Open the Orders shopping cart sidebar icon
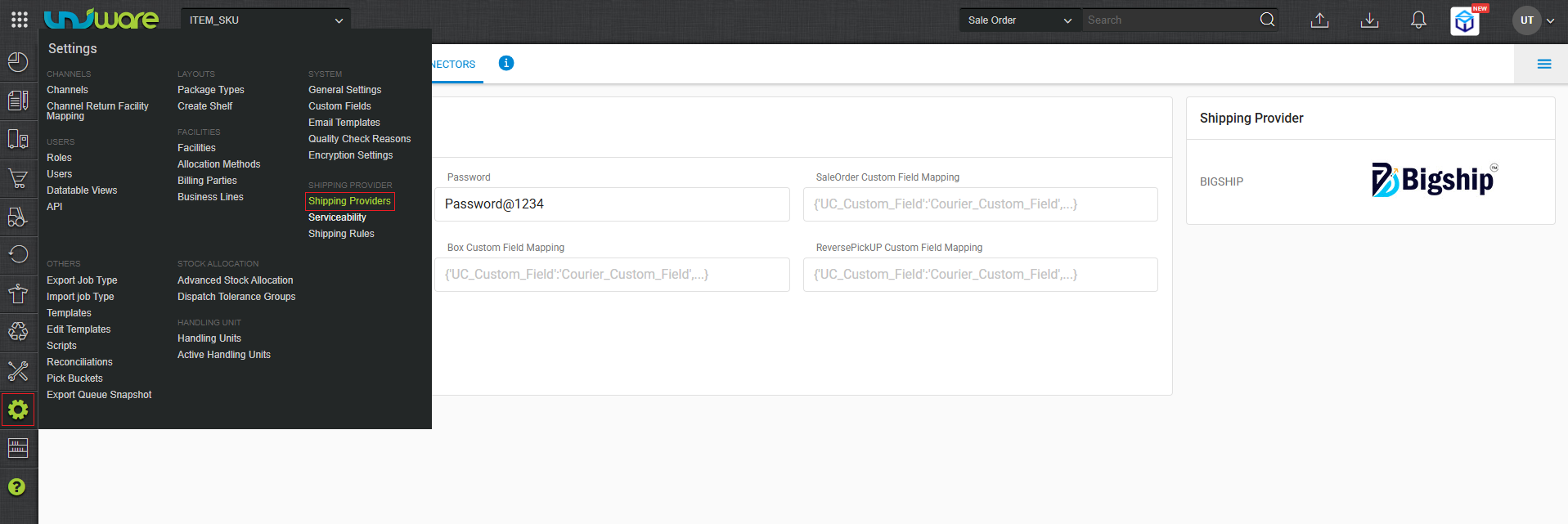The height and width of the screenshot is (524, 1568). 18,177
